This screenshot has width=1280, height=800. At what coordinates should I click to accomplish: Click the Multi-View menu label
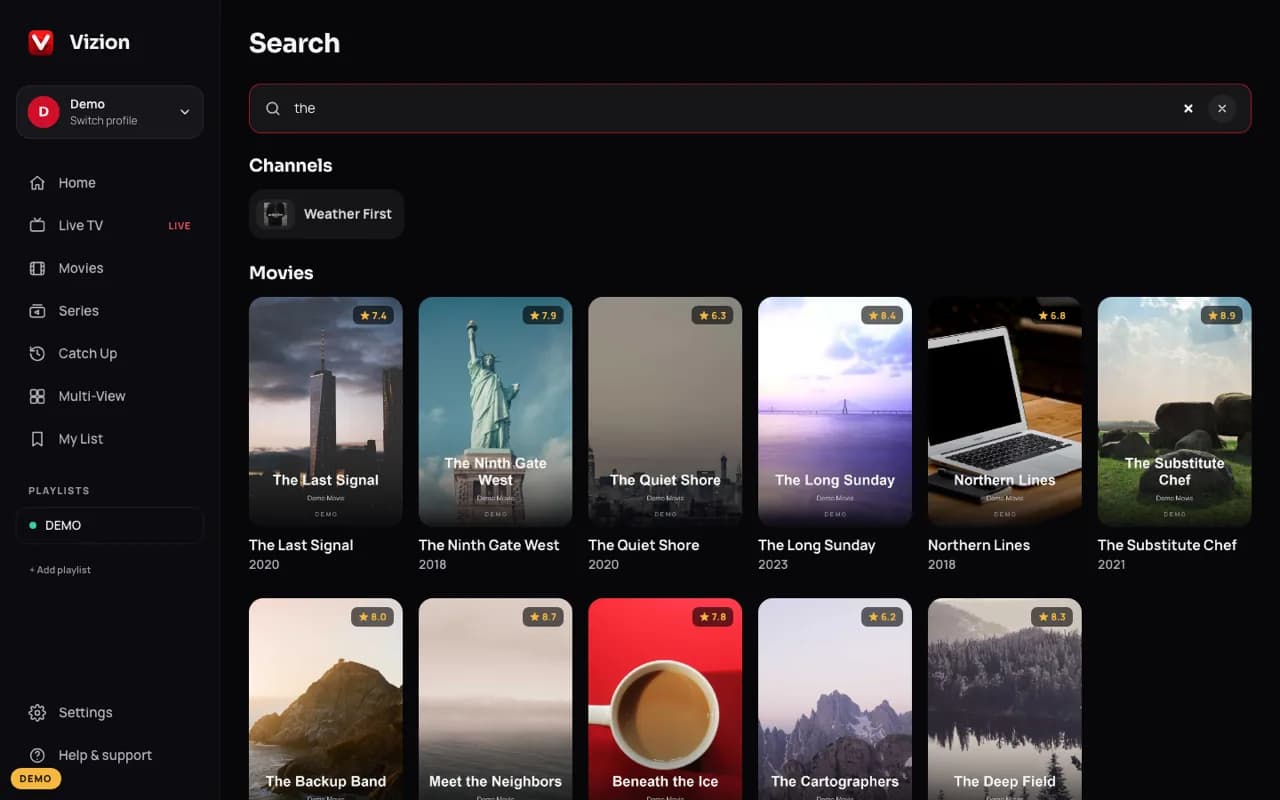pos(92,396)
